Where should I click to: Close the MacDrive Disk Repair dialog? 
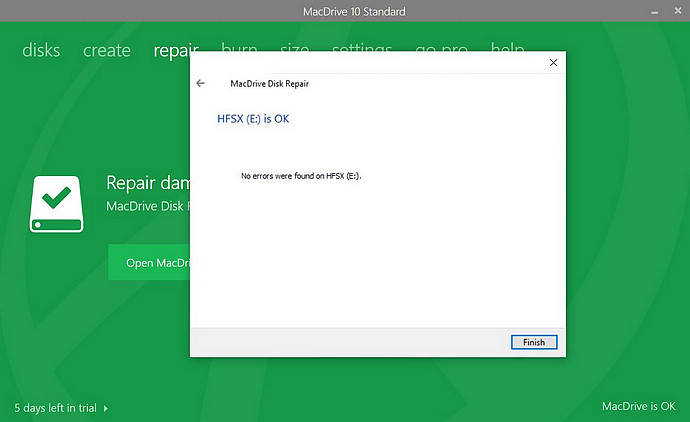tap(553, 63)
